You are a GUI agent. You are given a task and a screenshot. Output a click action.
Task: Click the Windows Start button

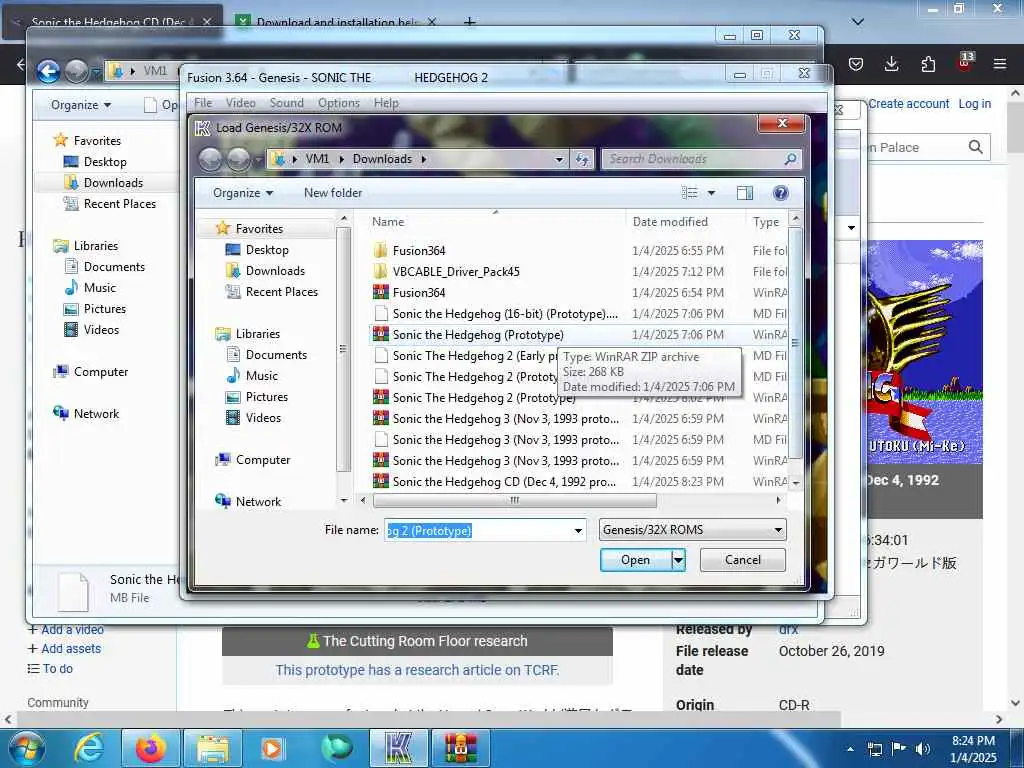27,748
